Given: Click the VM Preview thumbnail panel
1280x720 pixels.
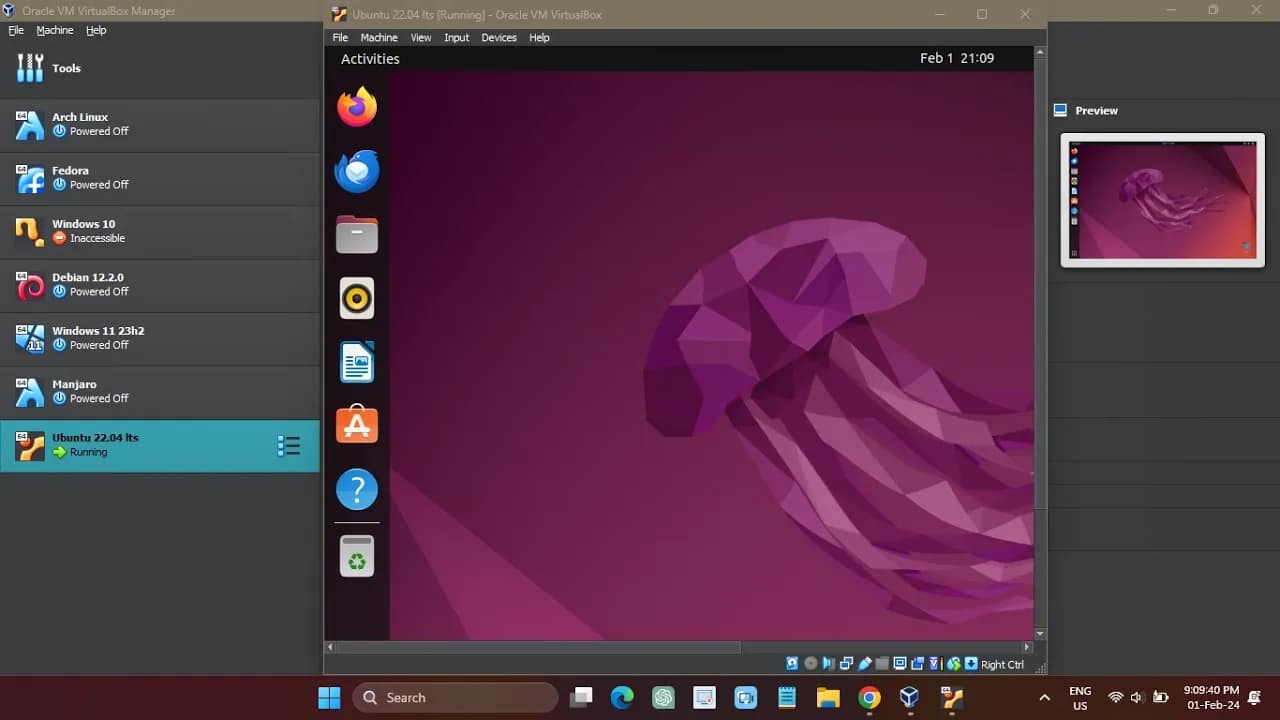Looking at the screenshot, I should point(1160,200).
